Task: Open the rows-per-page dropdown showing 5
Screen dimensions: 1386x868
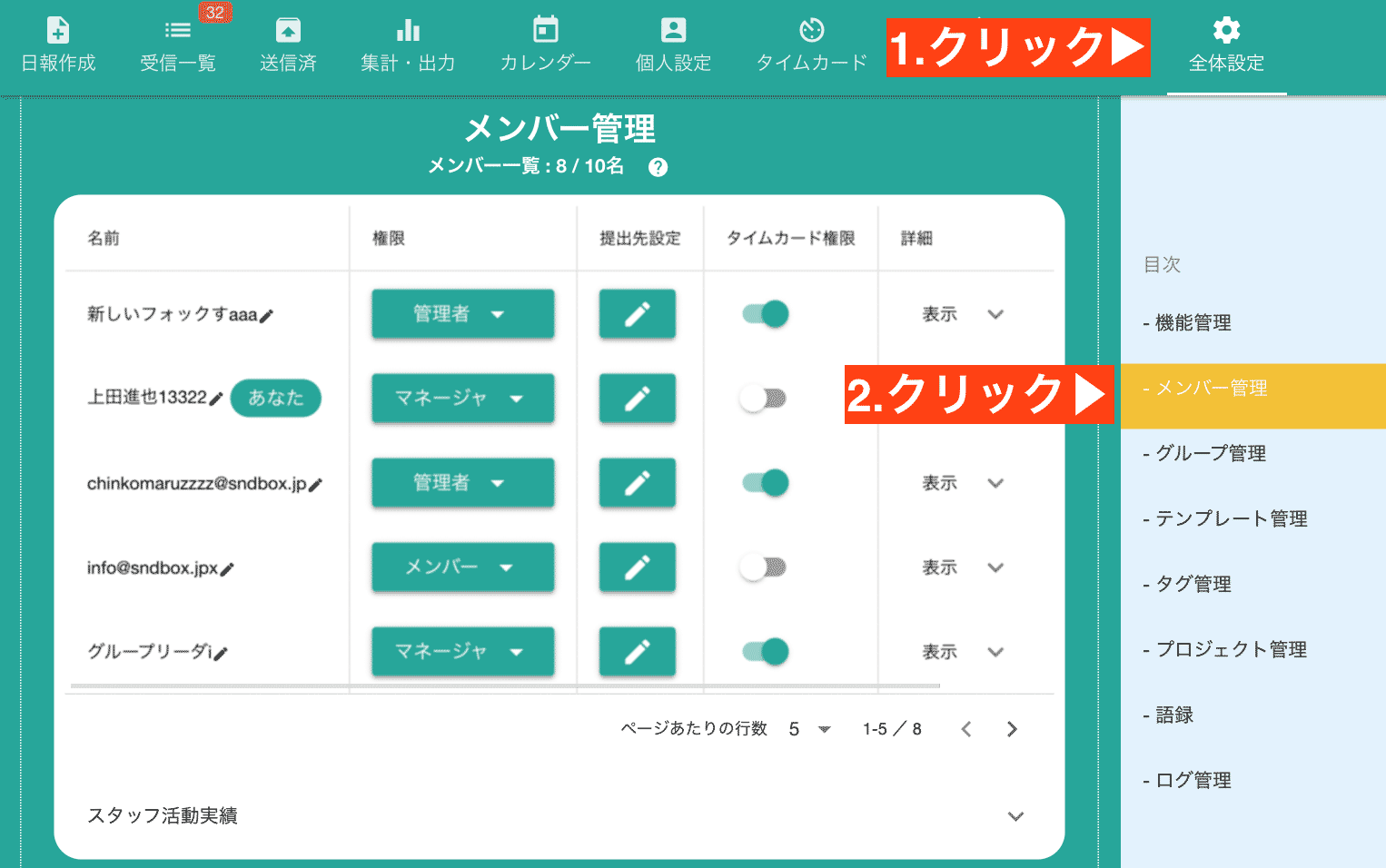Action: 807,728
